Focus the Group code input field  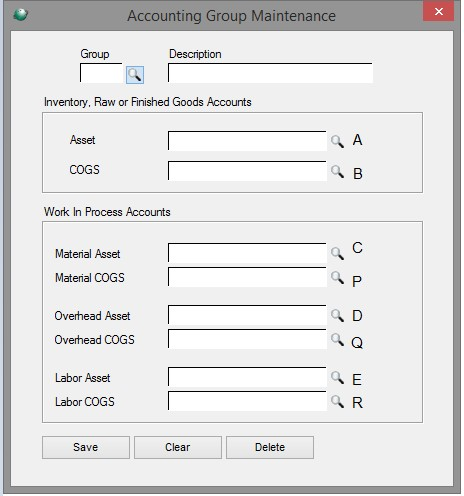tap(101, 73)
